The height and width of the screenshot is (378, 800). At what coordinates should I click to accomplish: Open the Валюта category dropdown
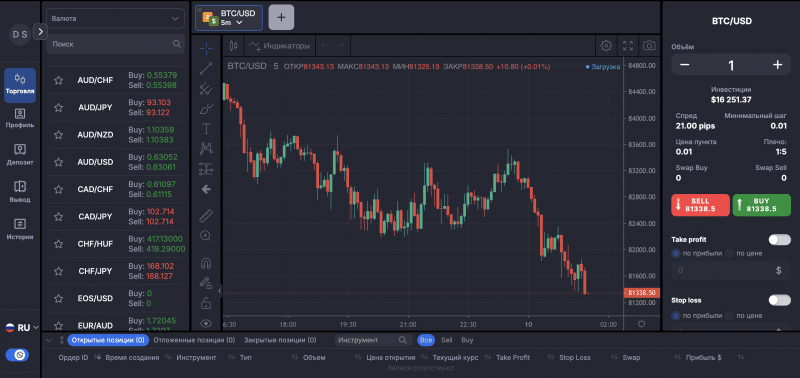coord(115,18)
